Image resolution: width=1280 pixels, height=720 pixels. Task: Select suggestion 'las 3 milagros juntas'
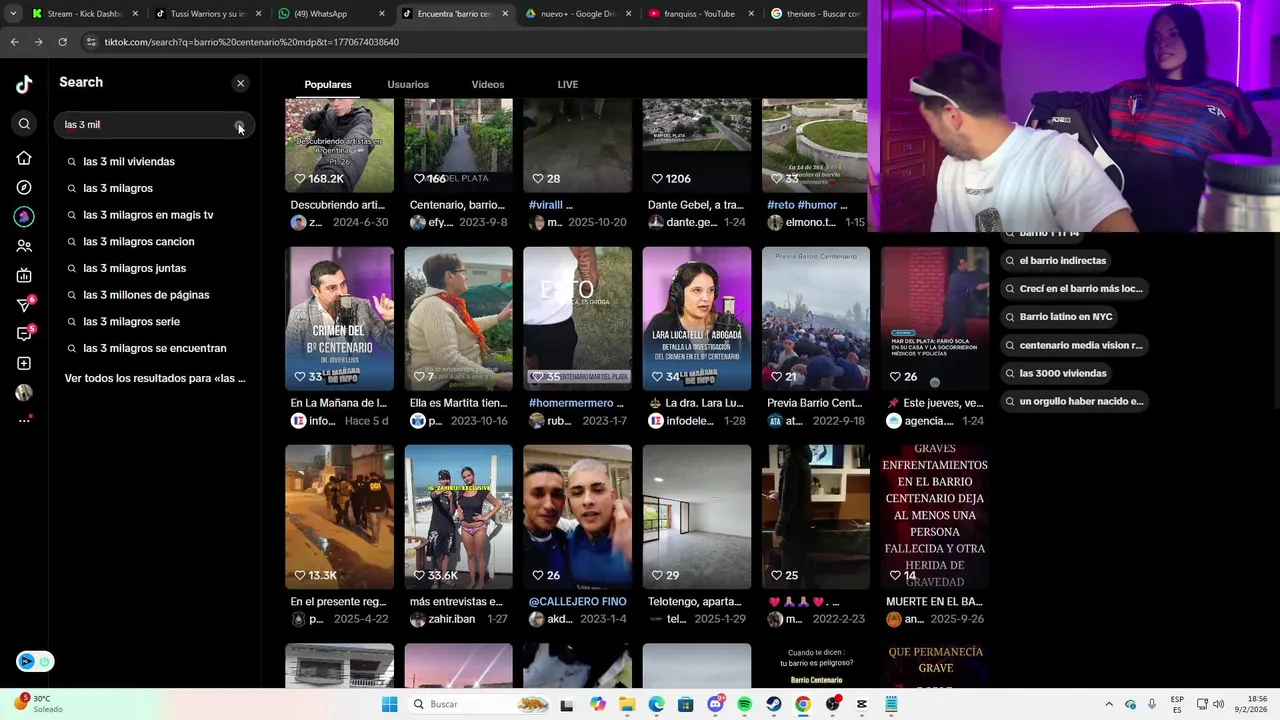coord(135,268)
